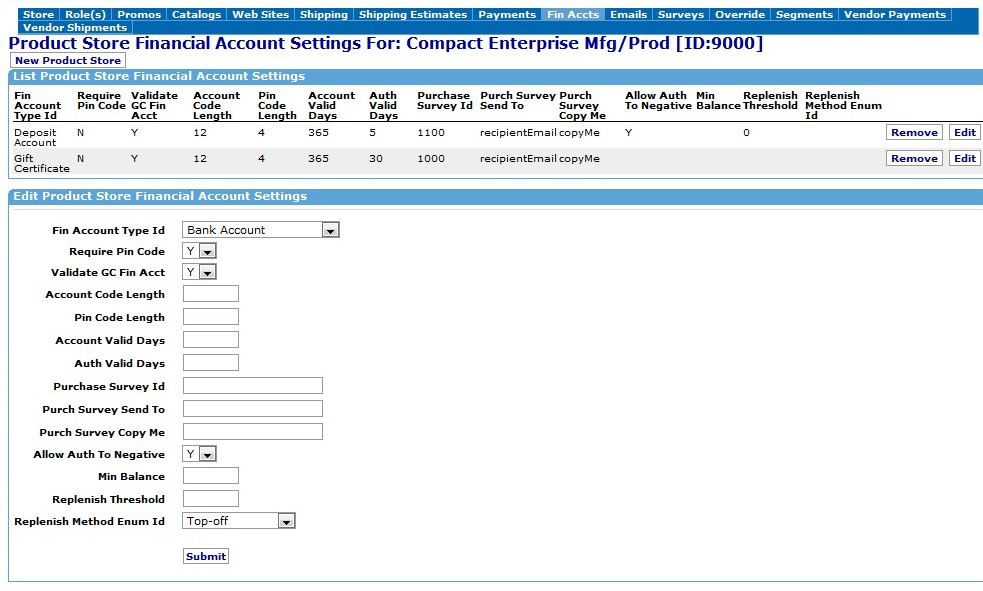Click Auth Valid Days value 30
Image resolution: width=983 pixels, height=591 pixels.
click(376, 159)
